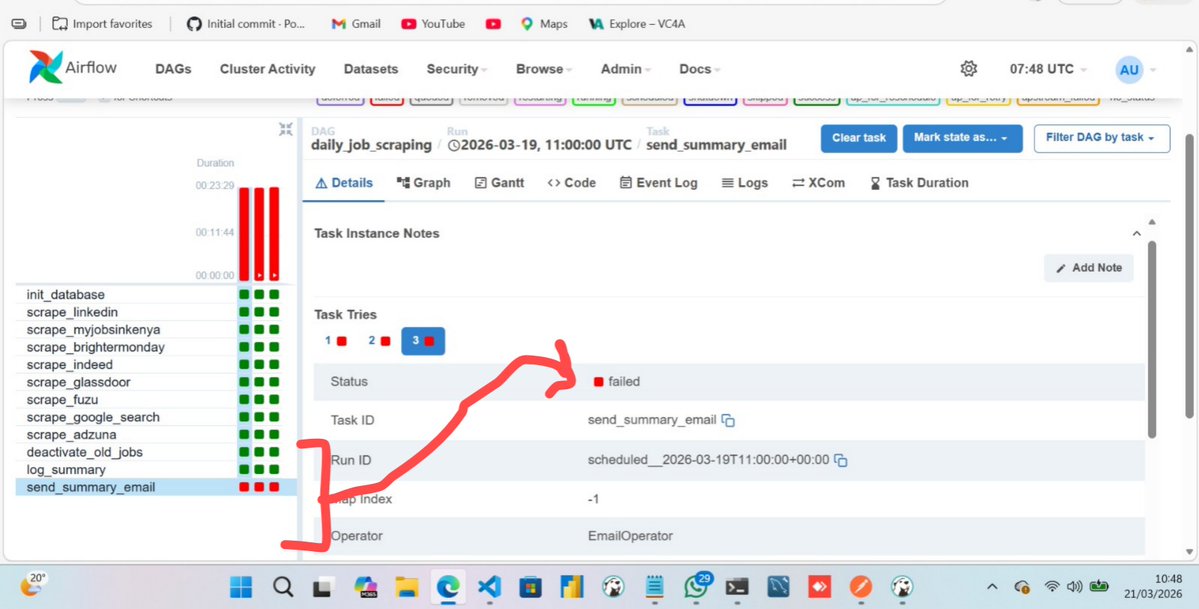The image size is (1199, 609).
Task: Copy the Run ID using its copy icon
Action: (841, 461)
